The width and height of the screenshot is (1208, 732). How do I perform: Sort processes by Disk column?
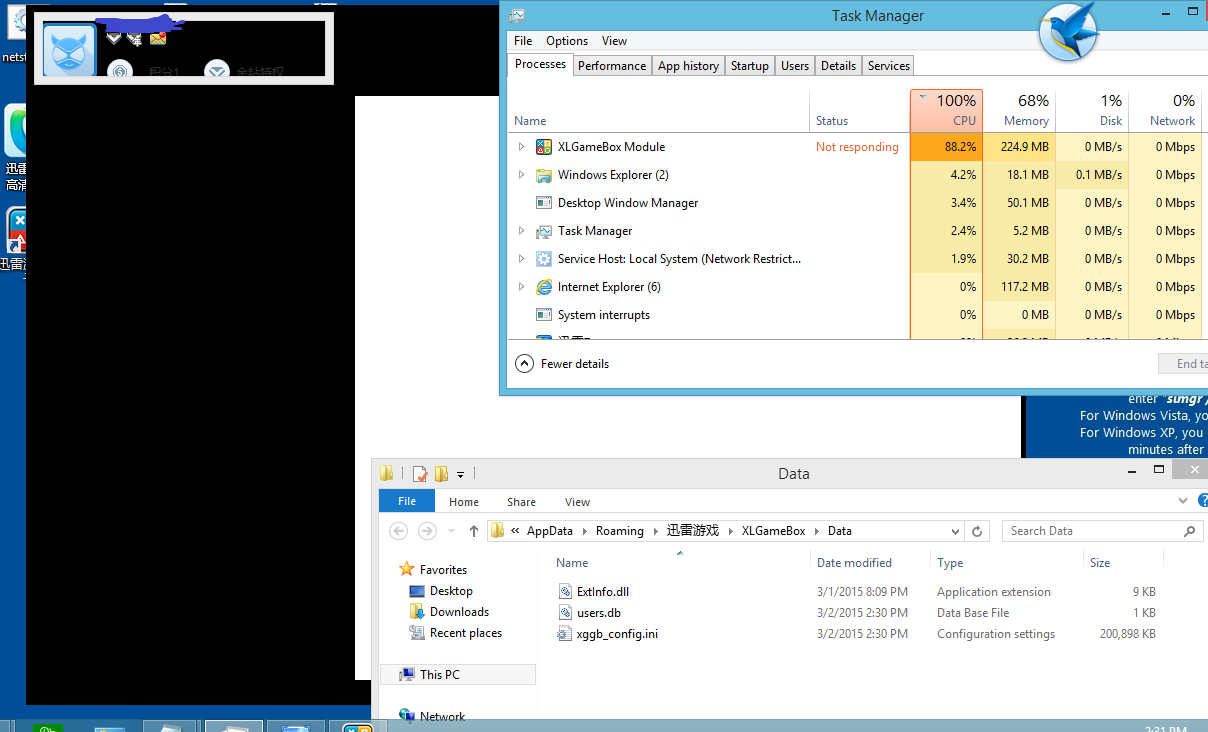(1092, 110)
